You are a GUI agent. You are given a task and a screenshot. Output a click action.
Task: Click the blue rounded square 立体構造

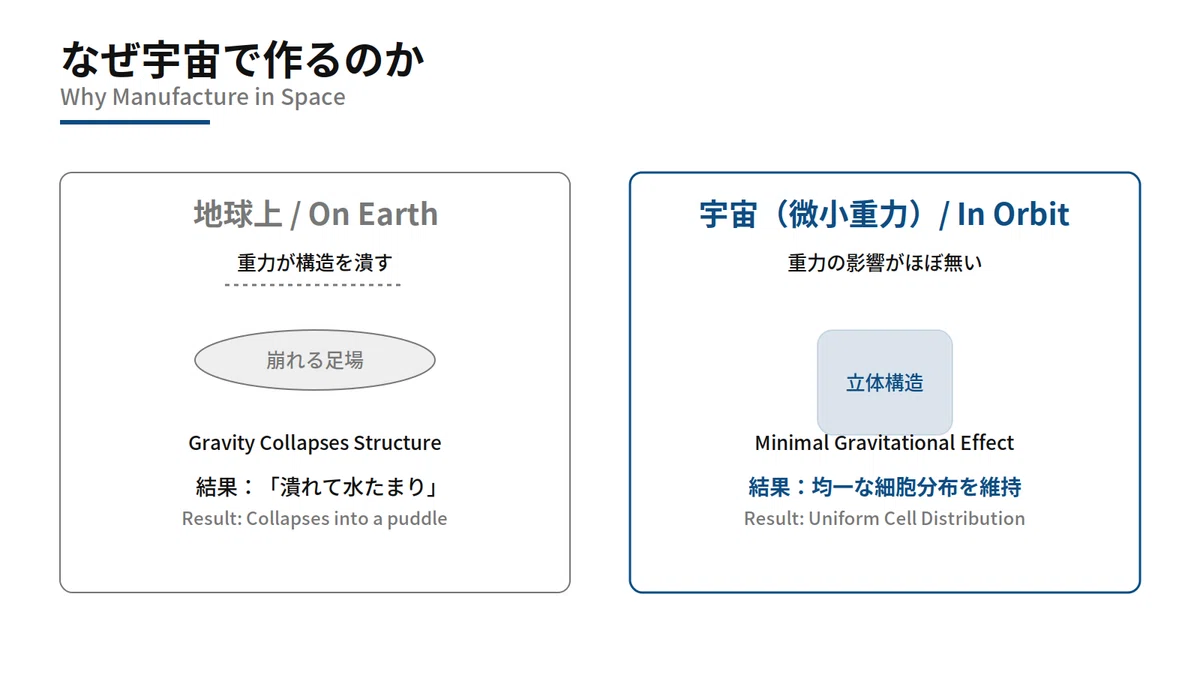tap(885, 383)
